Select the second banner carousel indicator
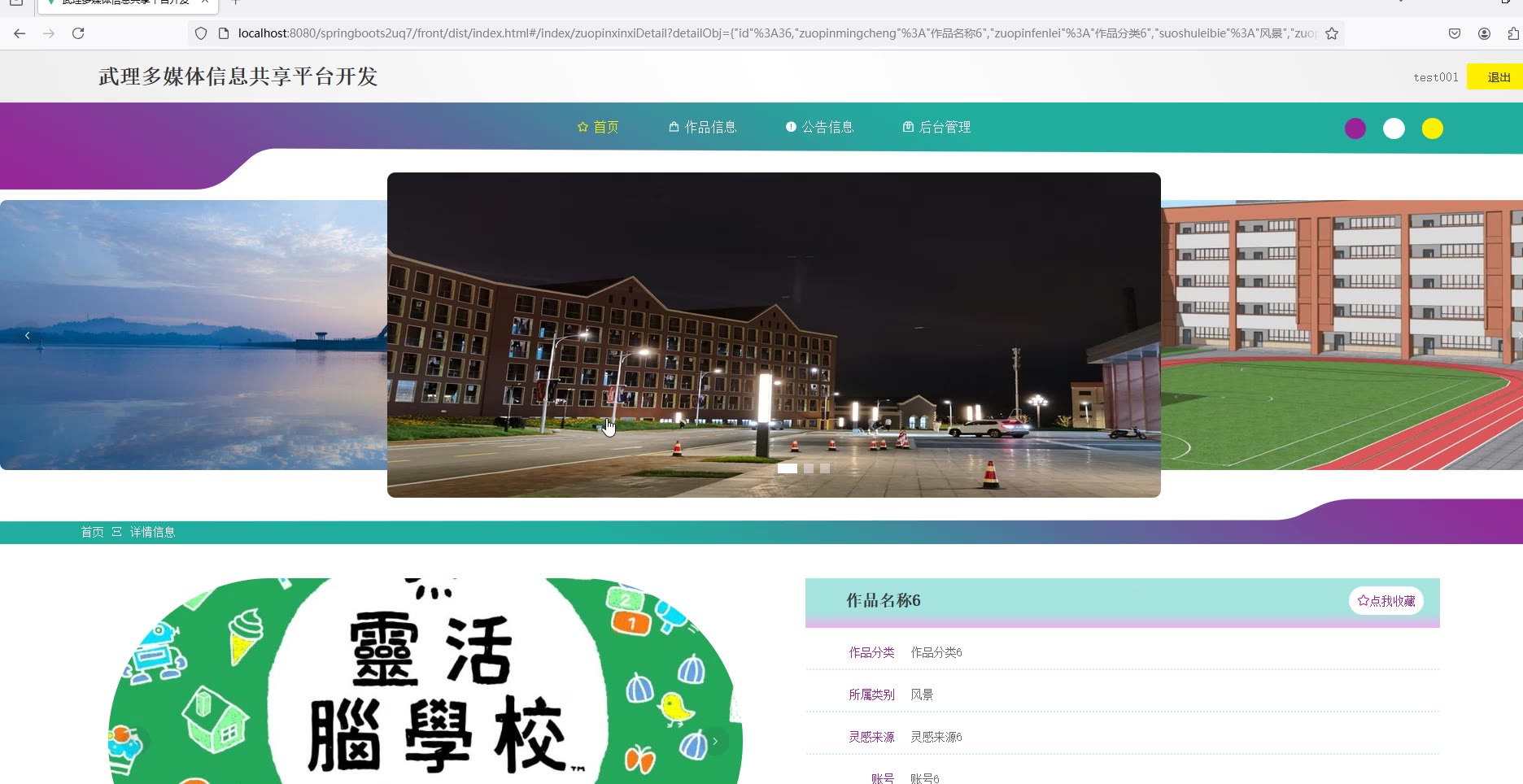 (809, 468)
